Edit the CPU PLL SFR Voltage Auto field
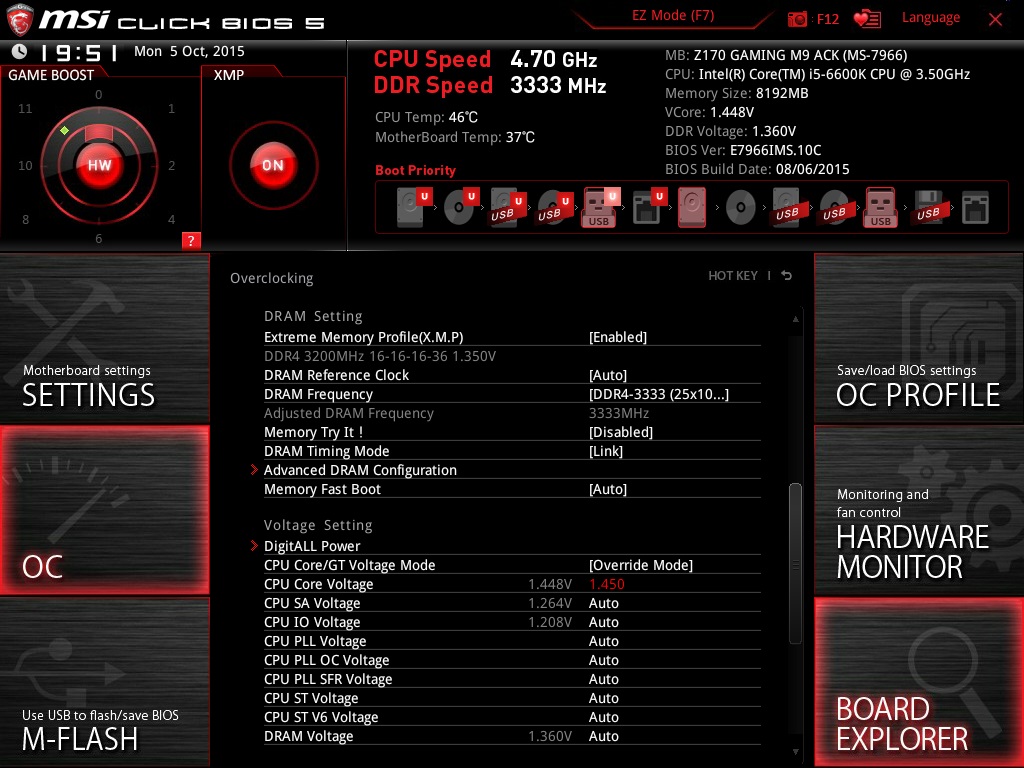Screen dimensions: 1024x768 (x=603, y=679)
